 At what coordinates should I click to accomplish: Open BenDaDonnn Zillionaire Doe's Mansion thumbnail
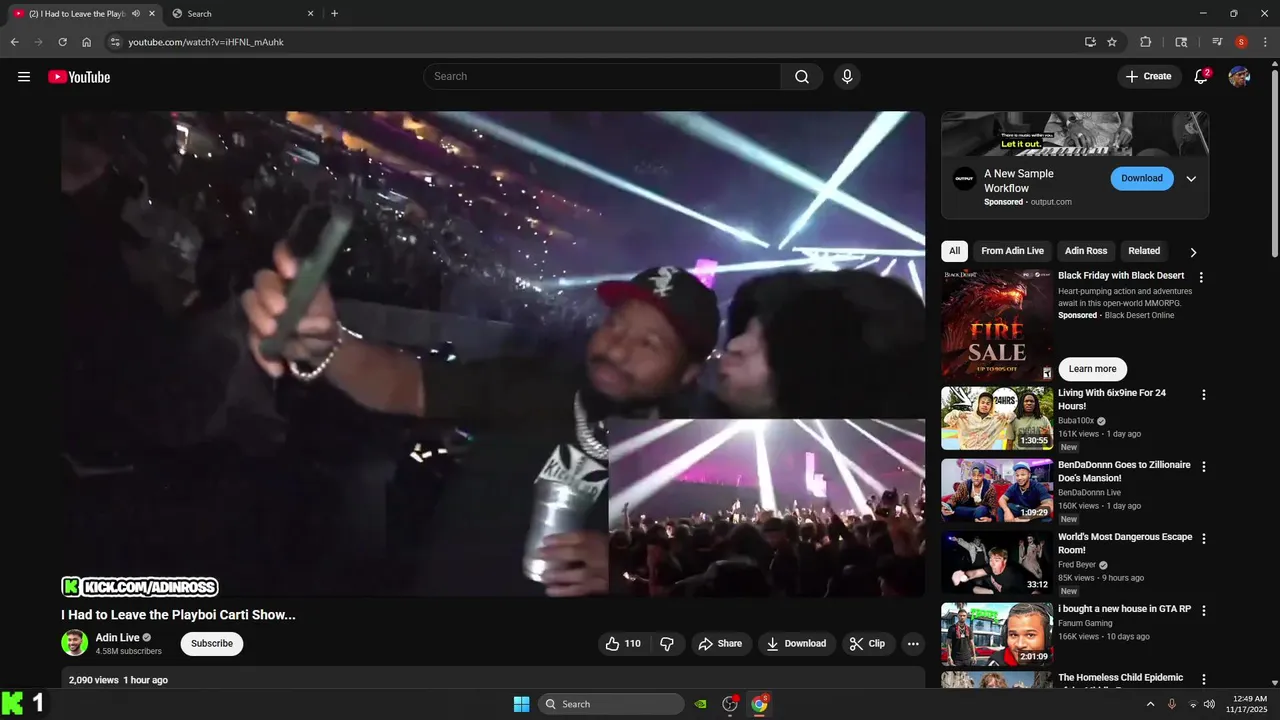tap(997, 490)
